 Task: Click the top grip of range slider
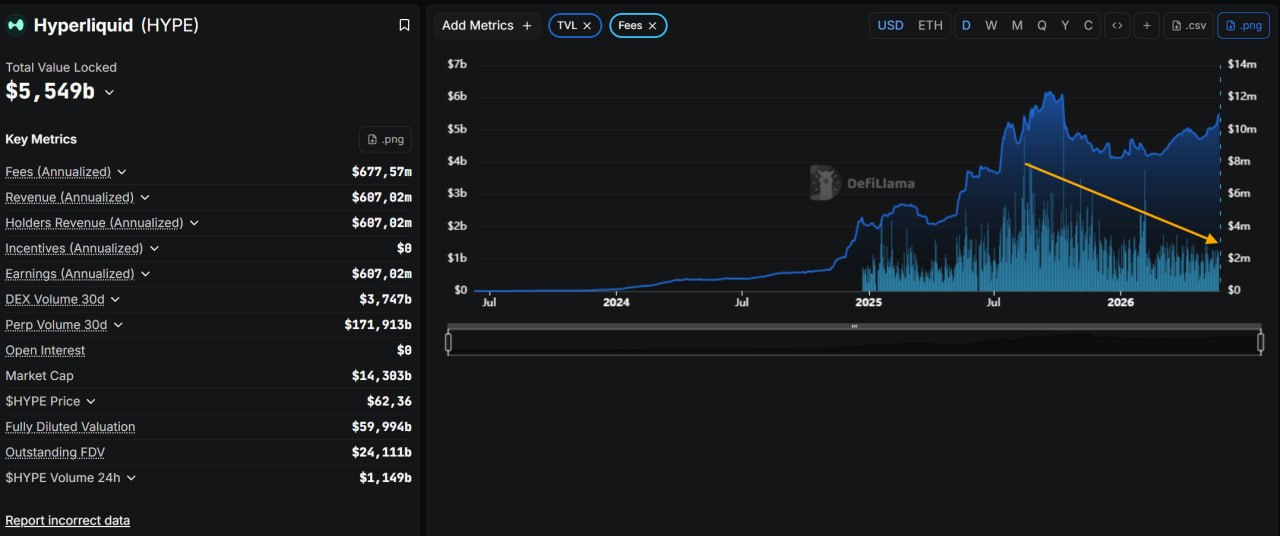pyautogui.click(x=854, y=326)
